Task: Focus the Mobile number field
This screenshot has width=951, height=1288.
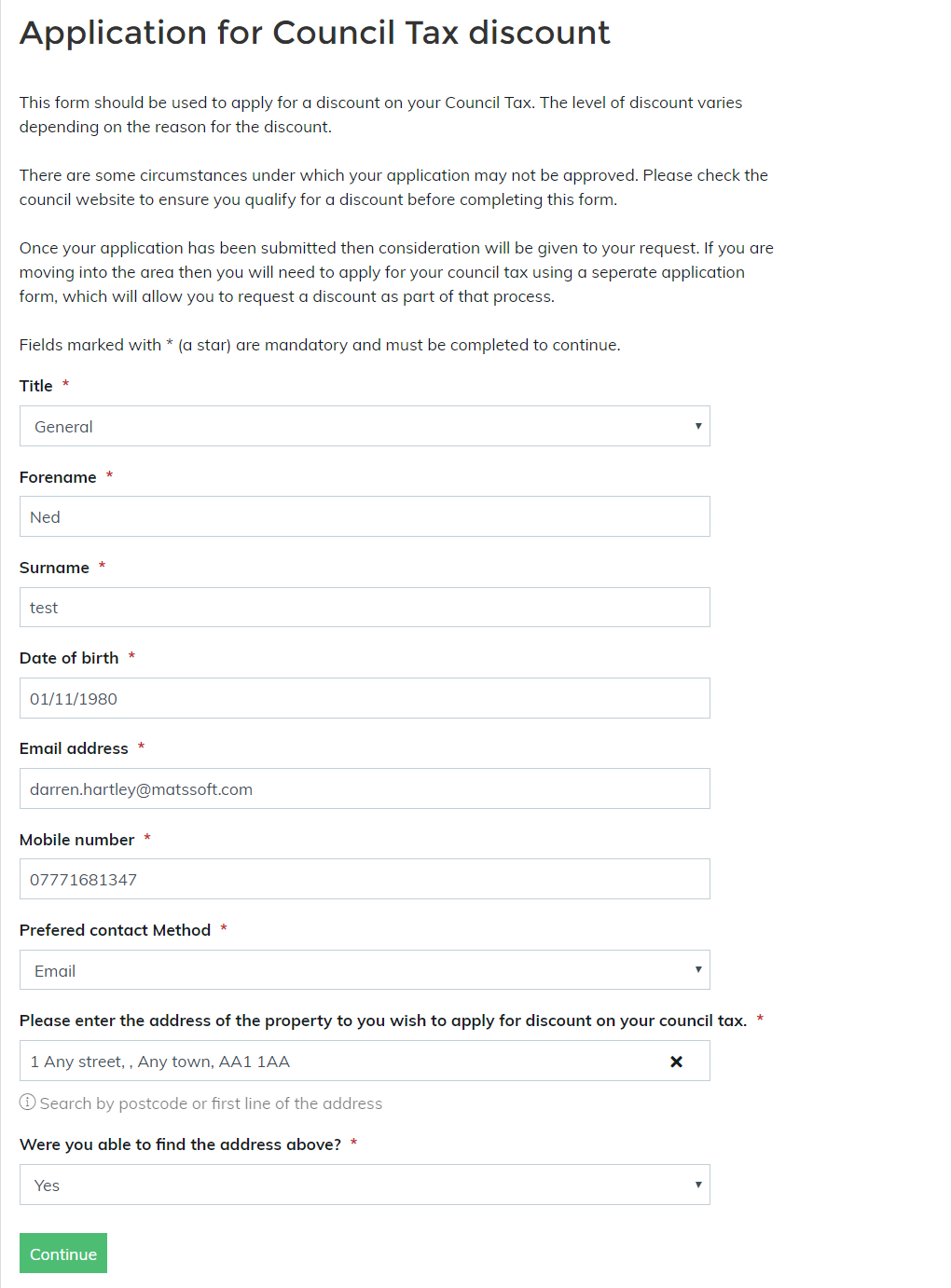Action: [x=365, y=879]
